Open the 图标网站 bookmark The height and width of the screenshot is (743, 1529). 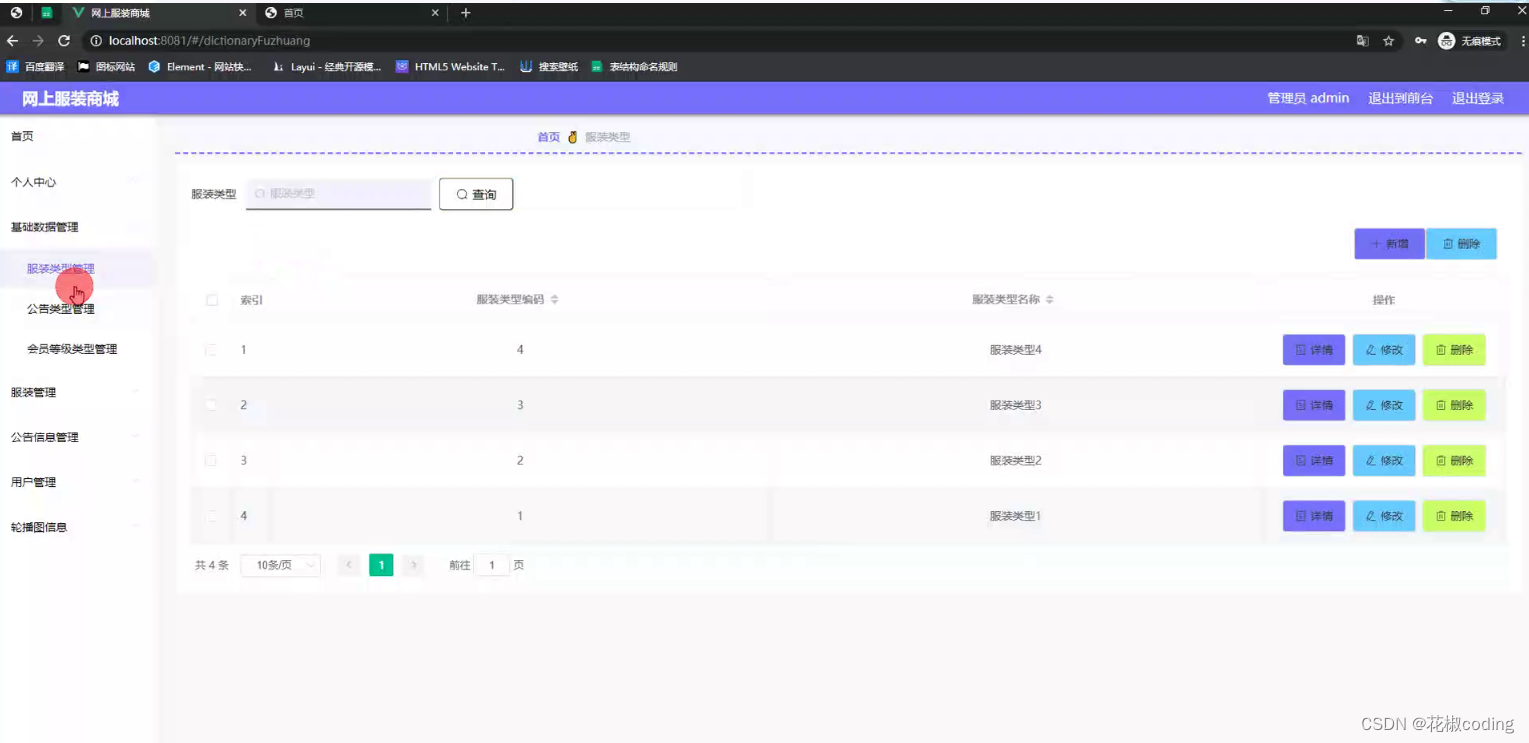click(x=106, y=67)
